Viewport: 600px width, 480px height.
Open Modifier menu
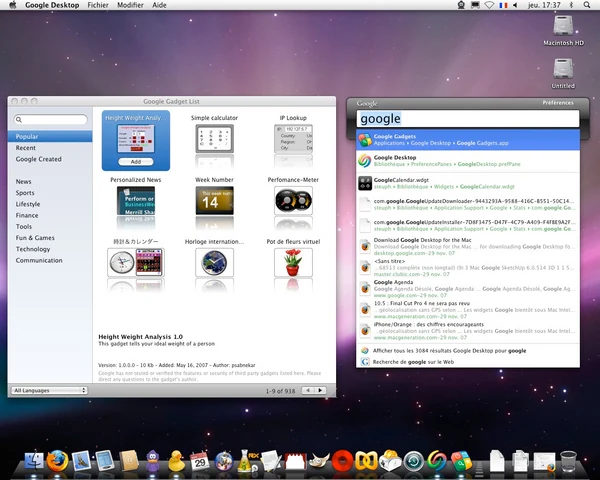click(130, 5)
